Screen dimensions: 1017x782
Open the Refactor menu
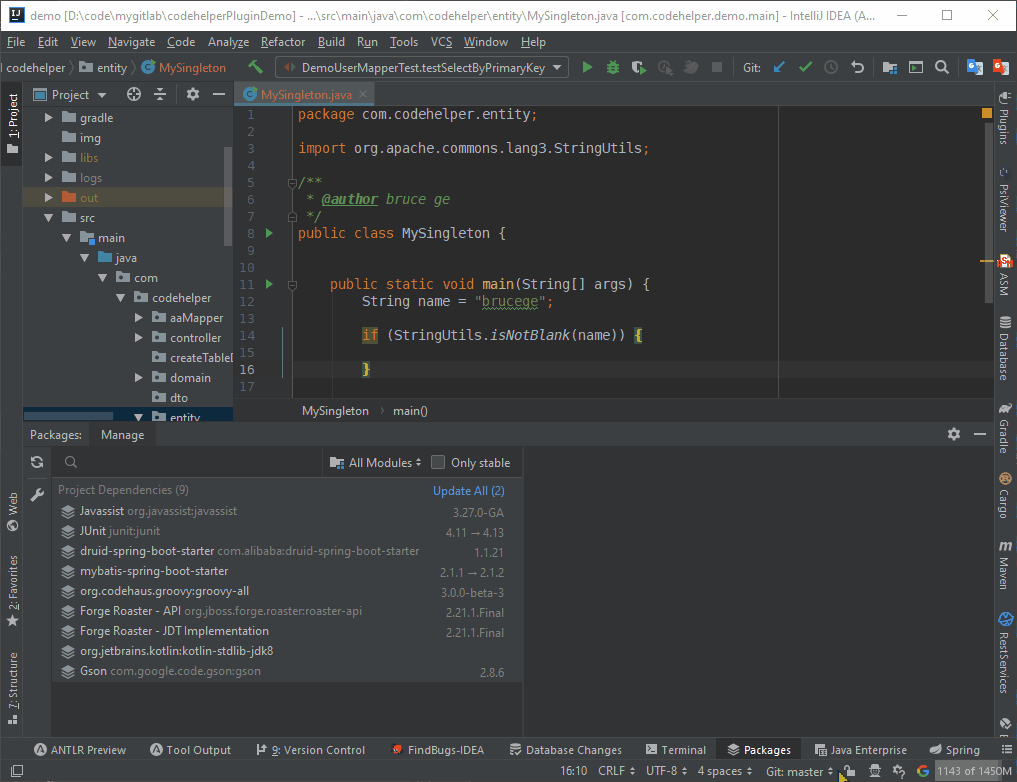click(283, 41)
